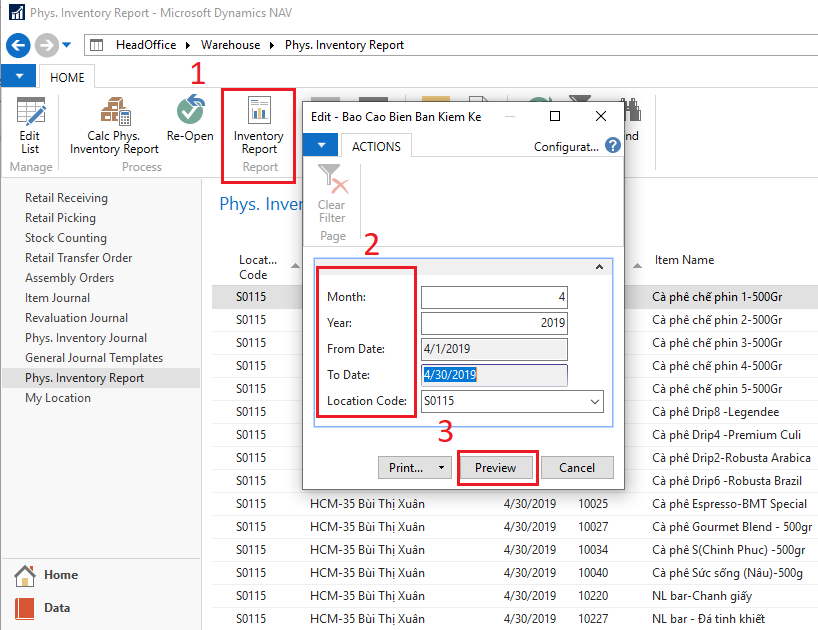Select row Cà phê Drip8 -Legendee

[715, 412]
